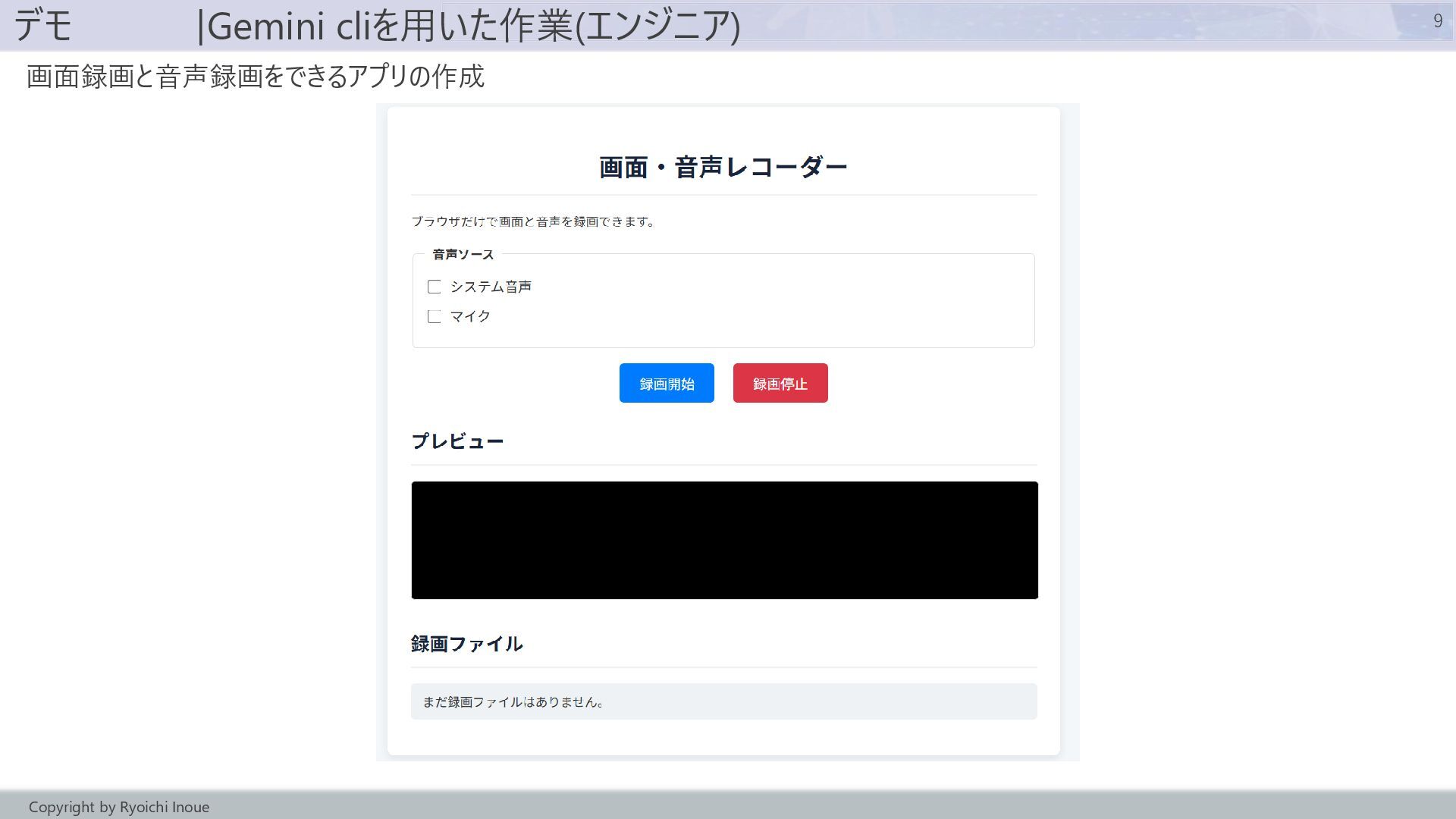Image resolution: width=1456 pixels, height=819 pixels.
Task: Click the Gemini cli slide title
Action: point(470,26)
